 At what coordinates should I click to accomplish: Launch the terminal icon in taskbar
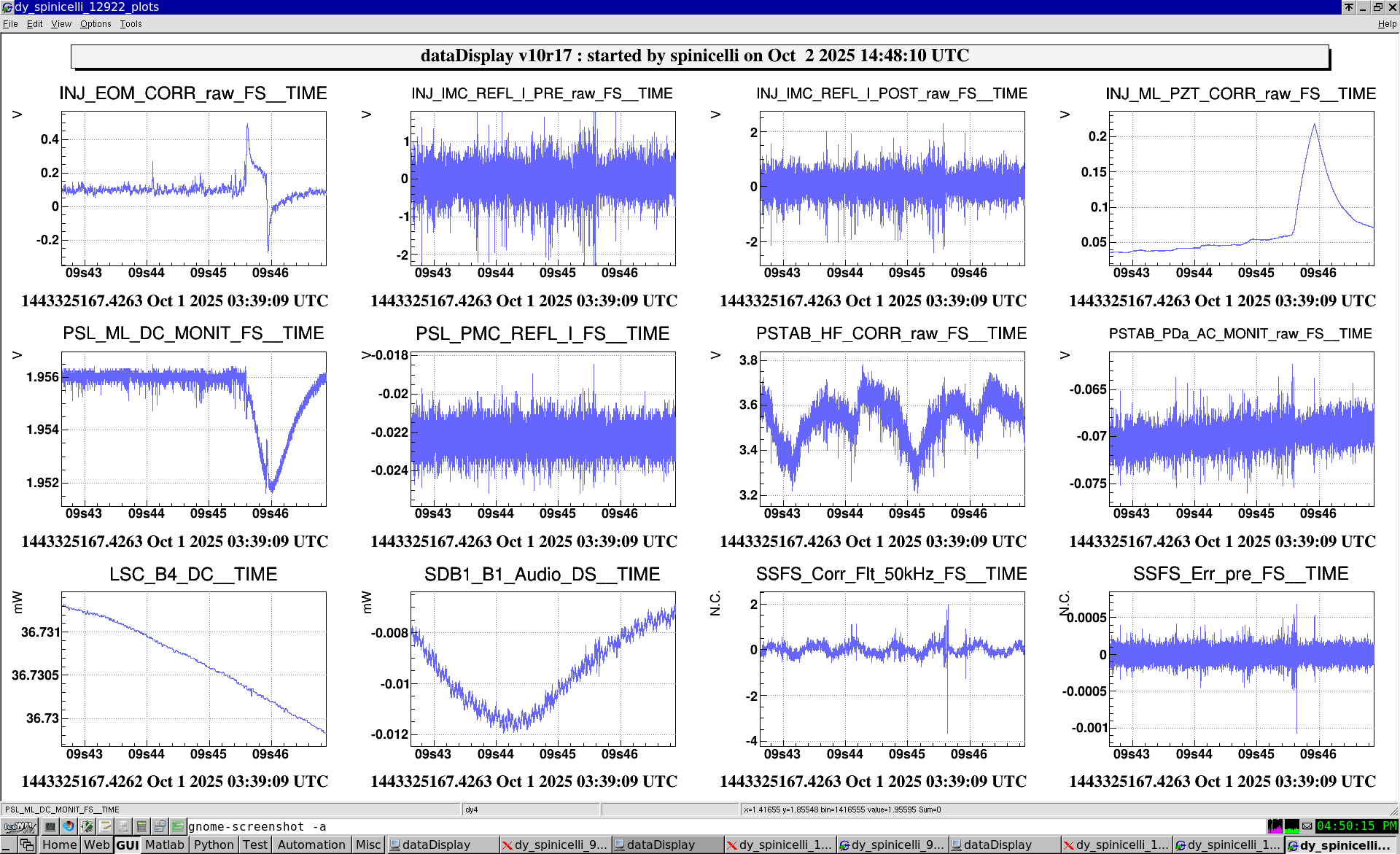point(50,826)
